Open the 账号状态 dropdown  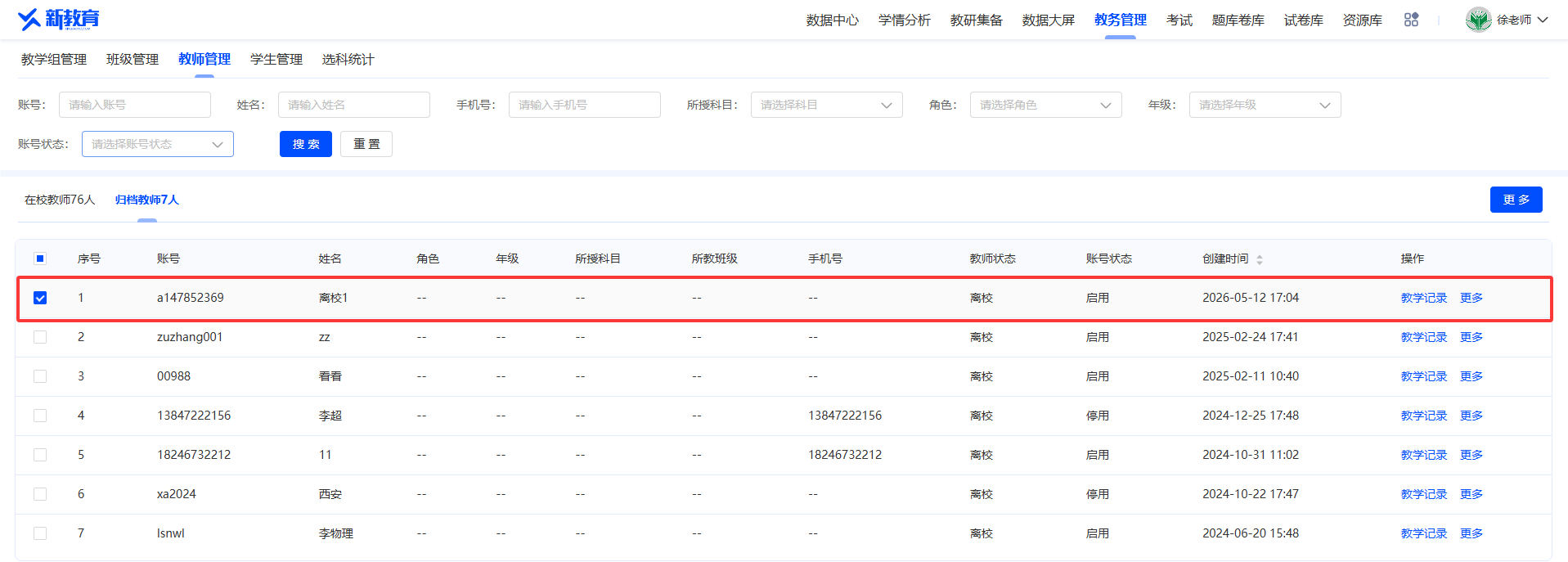point(157,144)
